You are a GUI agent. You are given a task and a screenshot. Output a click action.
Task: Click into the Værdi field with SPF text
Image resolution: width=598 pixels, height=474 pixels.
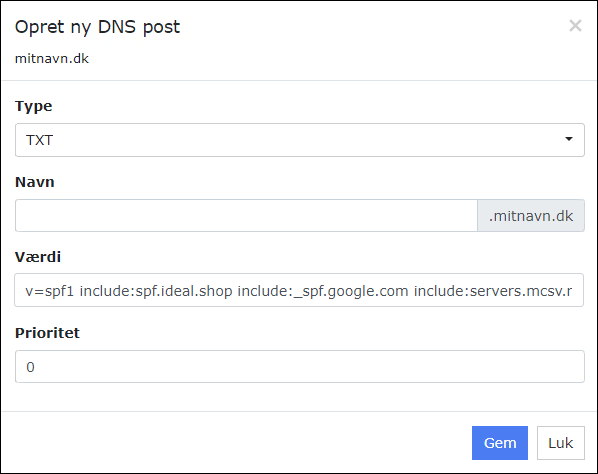[299, 290]
